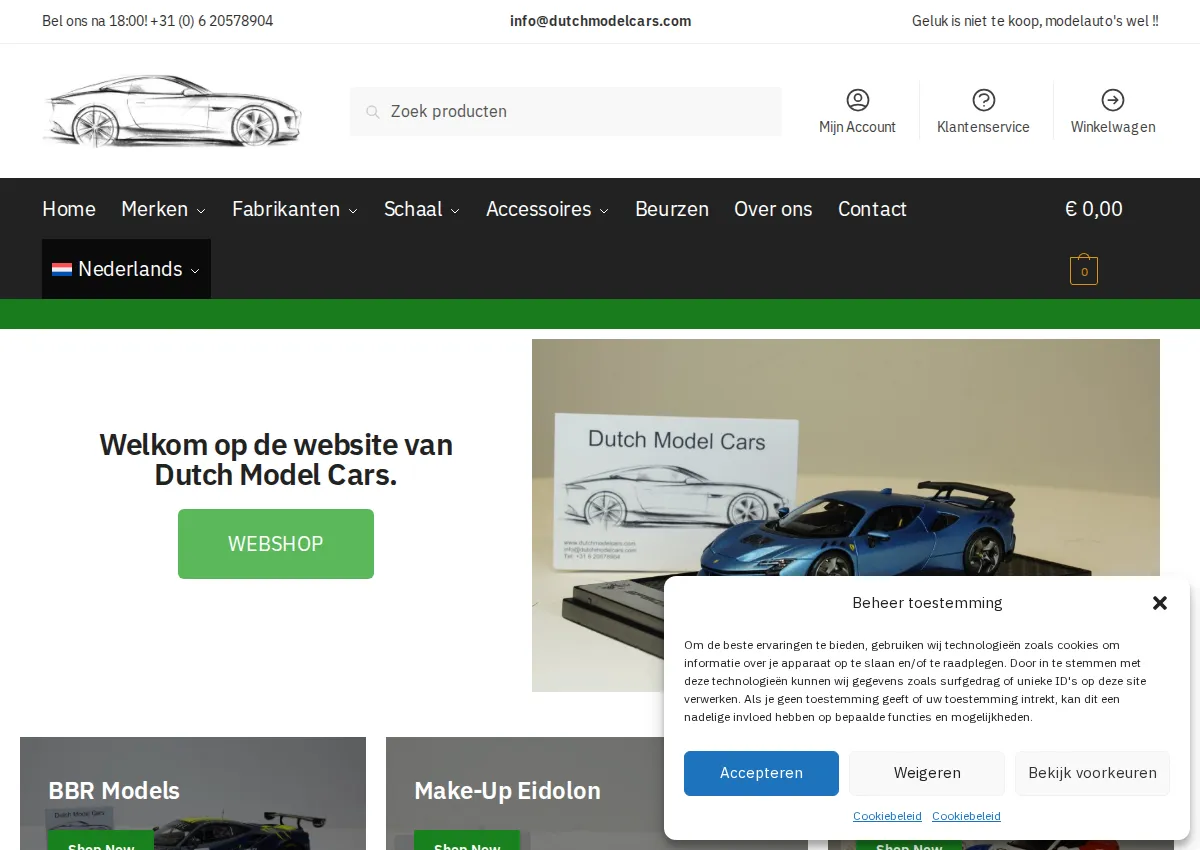Click Shop Now under BBR Models

pos(101,841)
